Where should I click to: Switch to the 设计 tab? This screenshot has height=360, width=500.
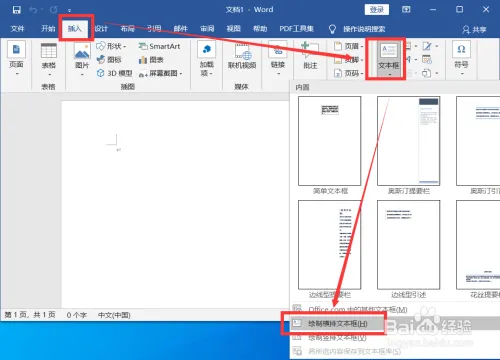[x=101, y=29]
